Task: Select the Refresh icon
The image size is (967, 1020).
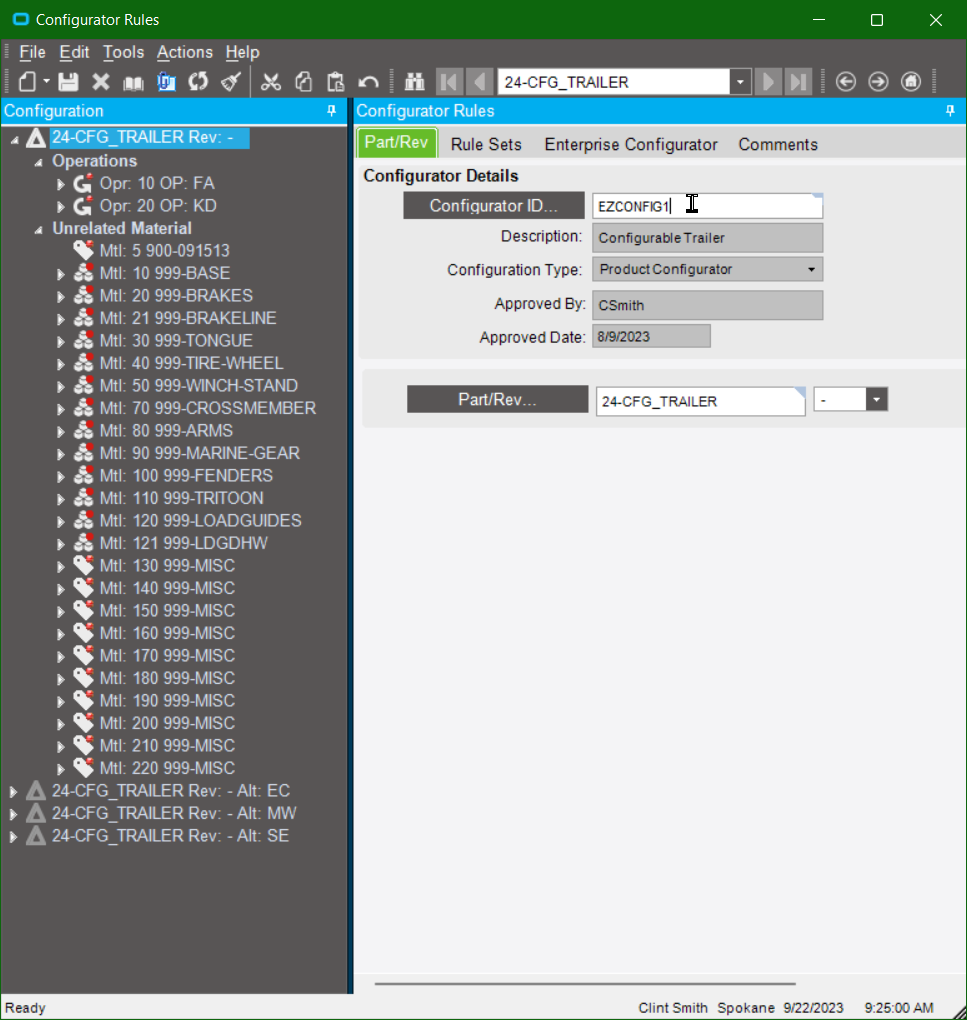Action: (198, 81)
